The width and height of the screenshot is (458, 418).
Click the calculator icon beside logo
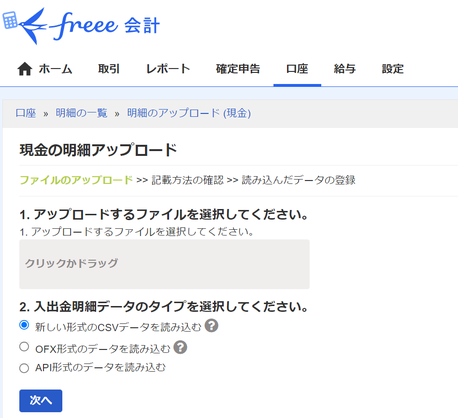tap(10, 20)
